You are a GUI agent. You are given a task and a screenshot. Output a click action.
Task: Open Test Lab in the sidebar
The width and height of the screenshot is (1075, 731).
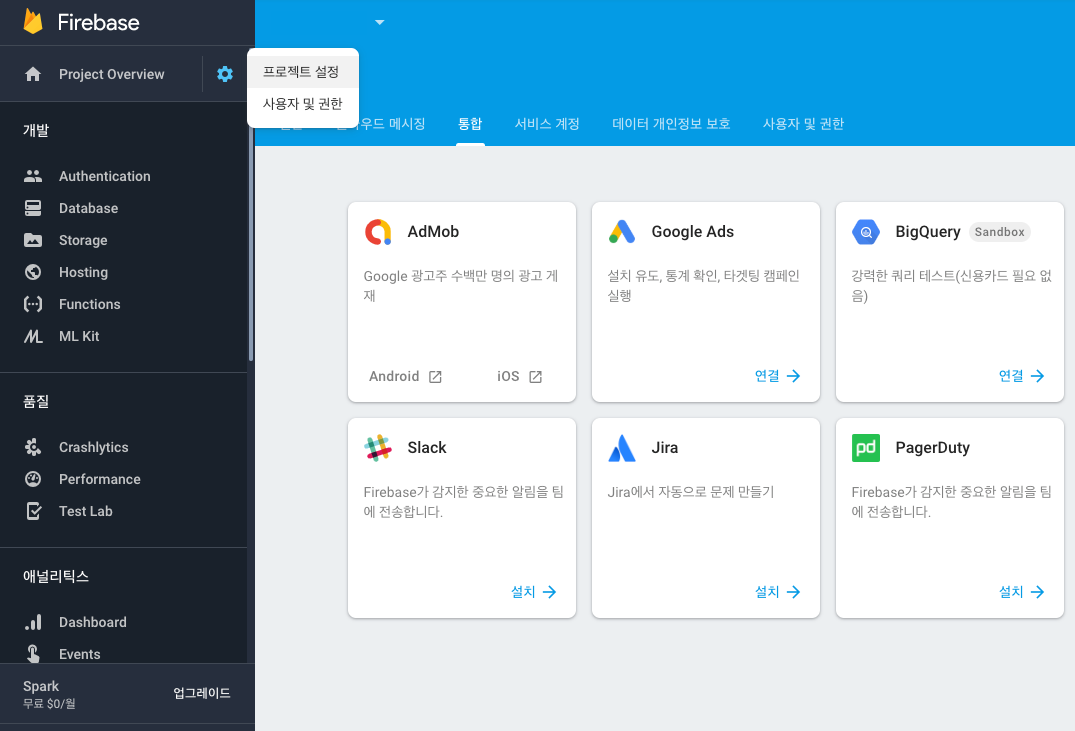[86, 511]
